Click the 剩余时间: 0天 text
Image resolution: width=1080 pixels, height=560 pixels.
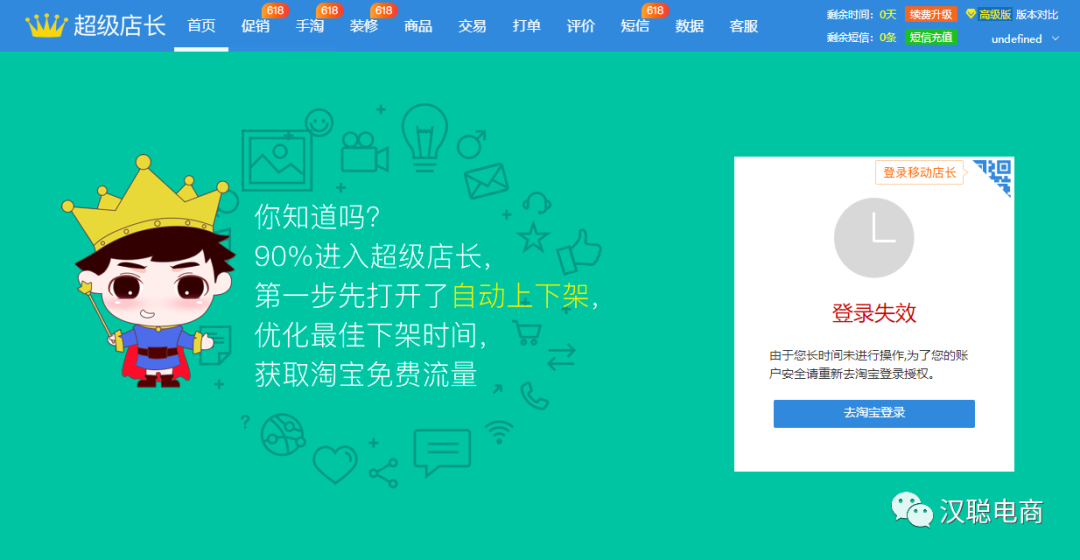862,14
